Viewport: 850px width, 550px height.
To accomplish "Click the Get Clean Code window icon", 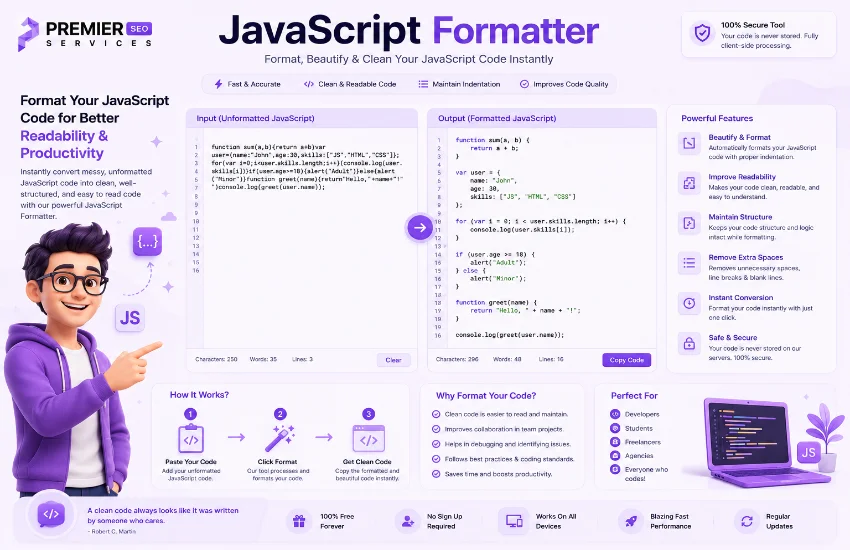I will click(369, 438).
